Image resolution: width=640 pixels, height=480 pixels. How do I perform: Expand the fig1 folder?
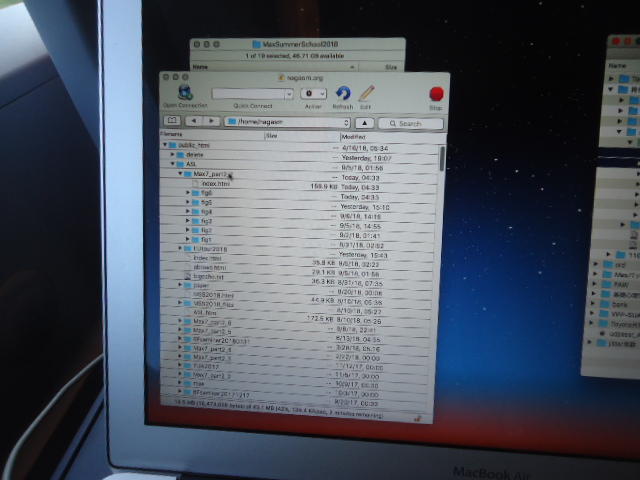pyautogui.click(x=188, y=239)
